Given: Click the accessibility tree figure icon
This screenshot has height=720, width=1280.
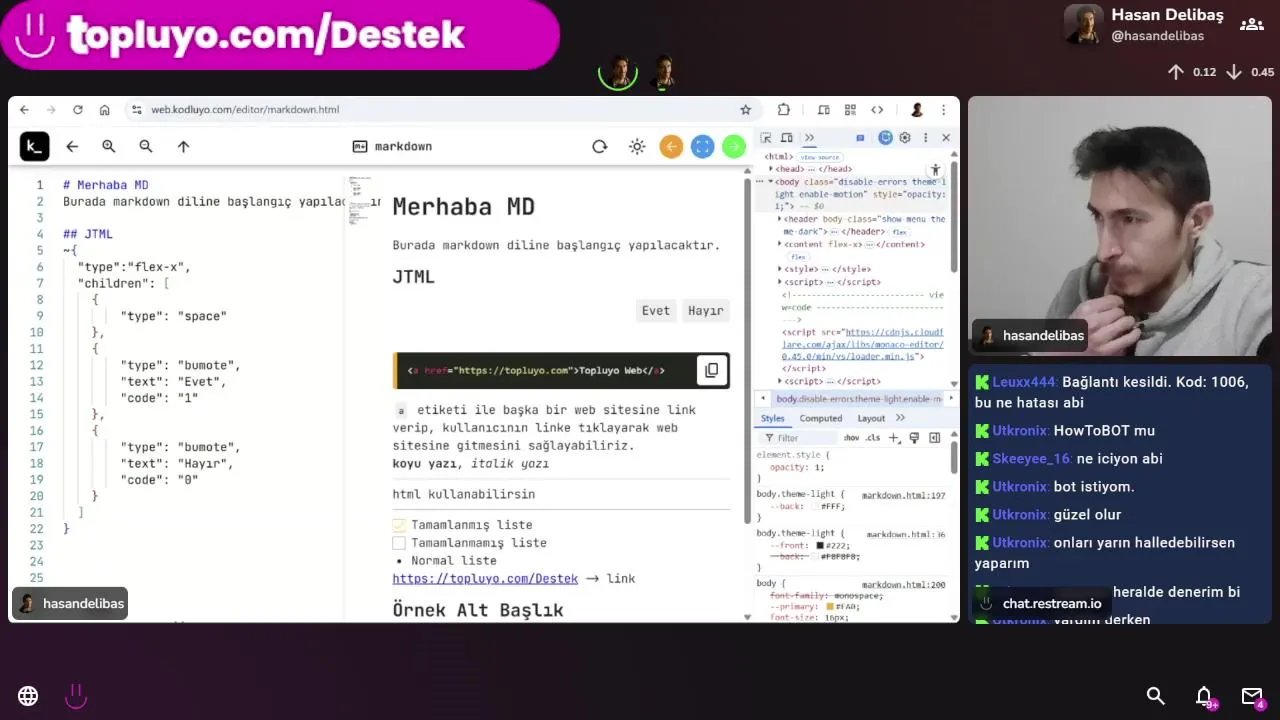Looking at the screenshot, I should 935,170.
